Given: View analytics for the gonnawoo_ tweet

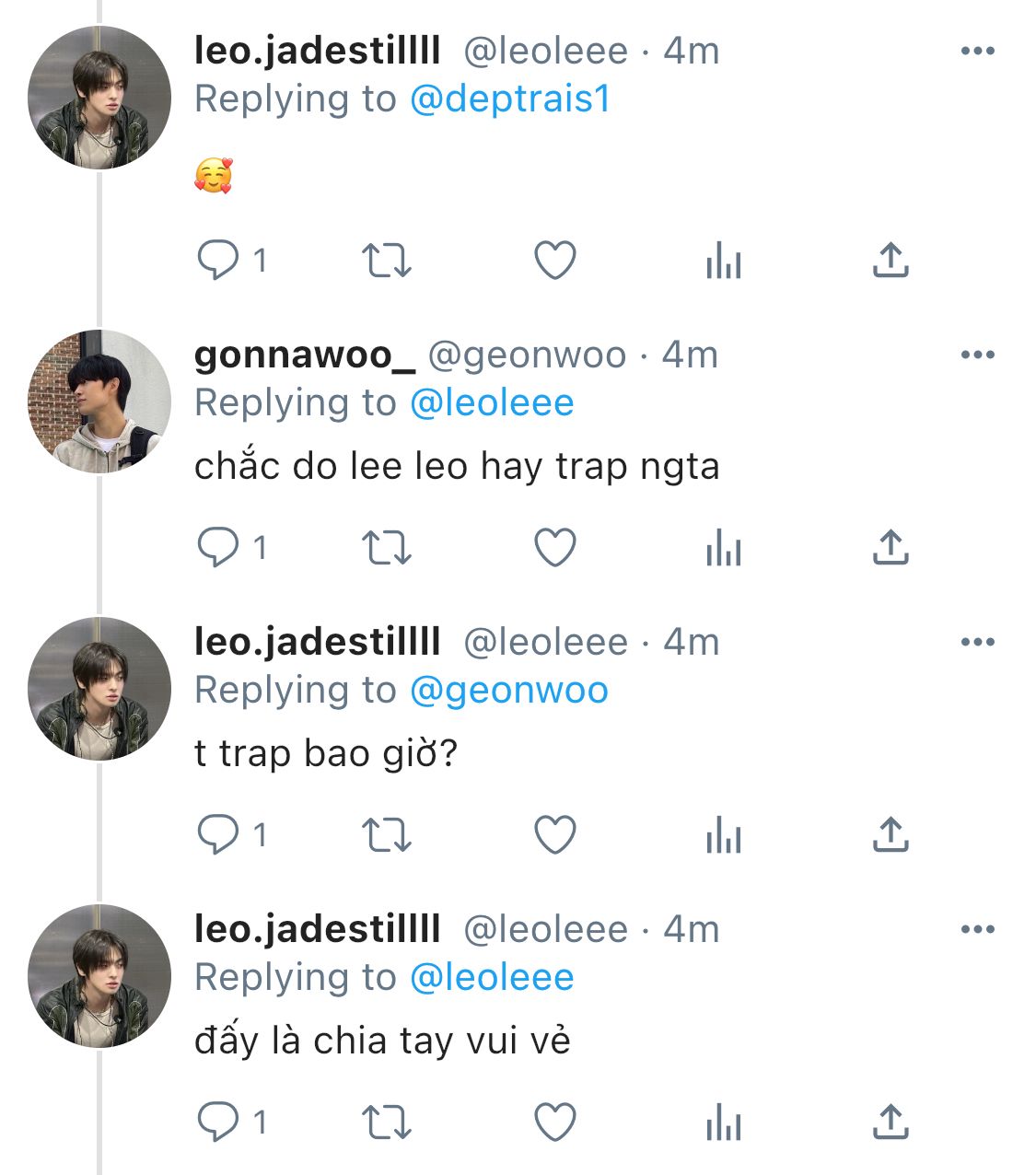Looking at the screenshot, I should coord(723,549).
